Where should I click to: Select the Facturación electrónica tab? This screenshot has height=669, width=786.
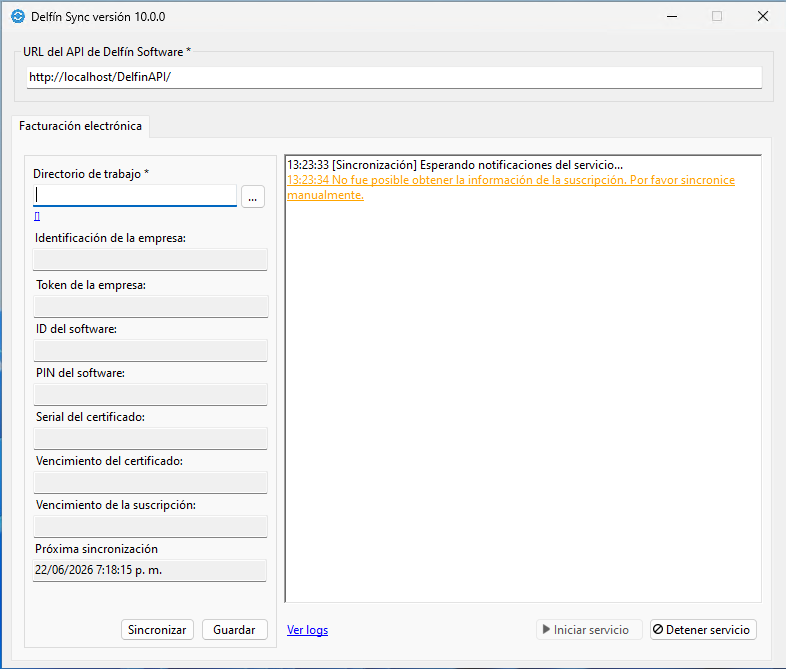(80, 126)
